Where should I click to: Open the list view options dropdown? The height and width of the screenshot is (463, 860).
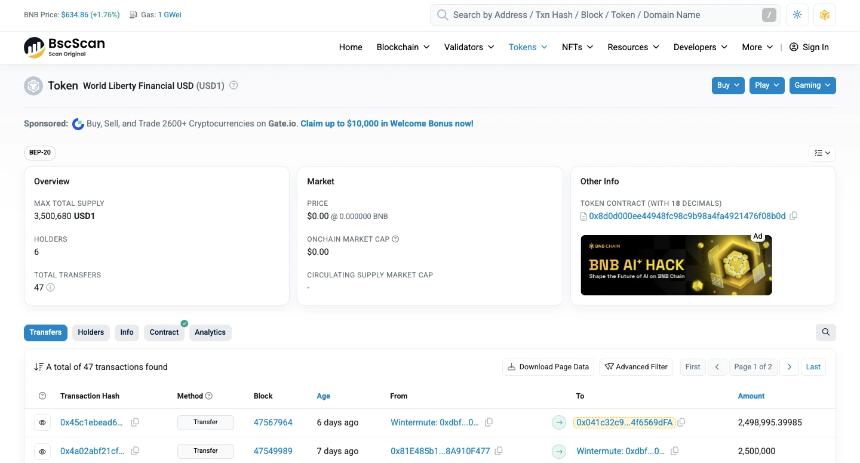click(822, 153)
